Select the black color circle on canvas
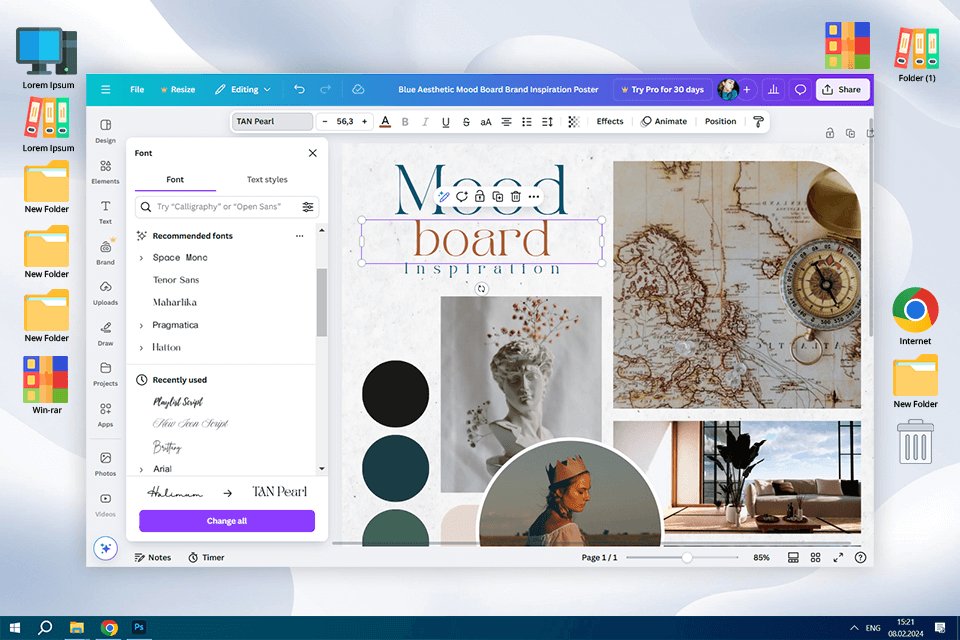Screen dimensions: 960x640 [x=396, y=393]
